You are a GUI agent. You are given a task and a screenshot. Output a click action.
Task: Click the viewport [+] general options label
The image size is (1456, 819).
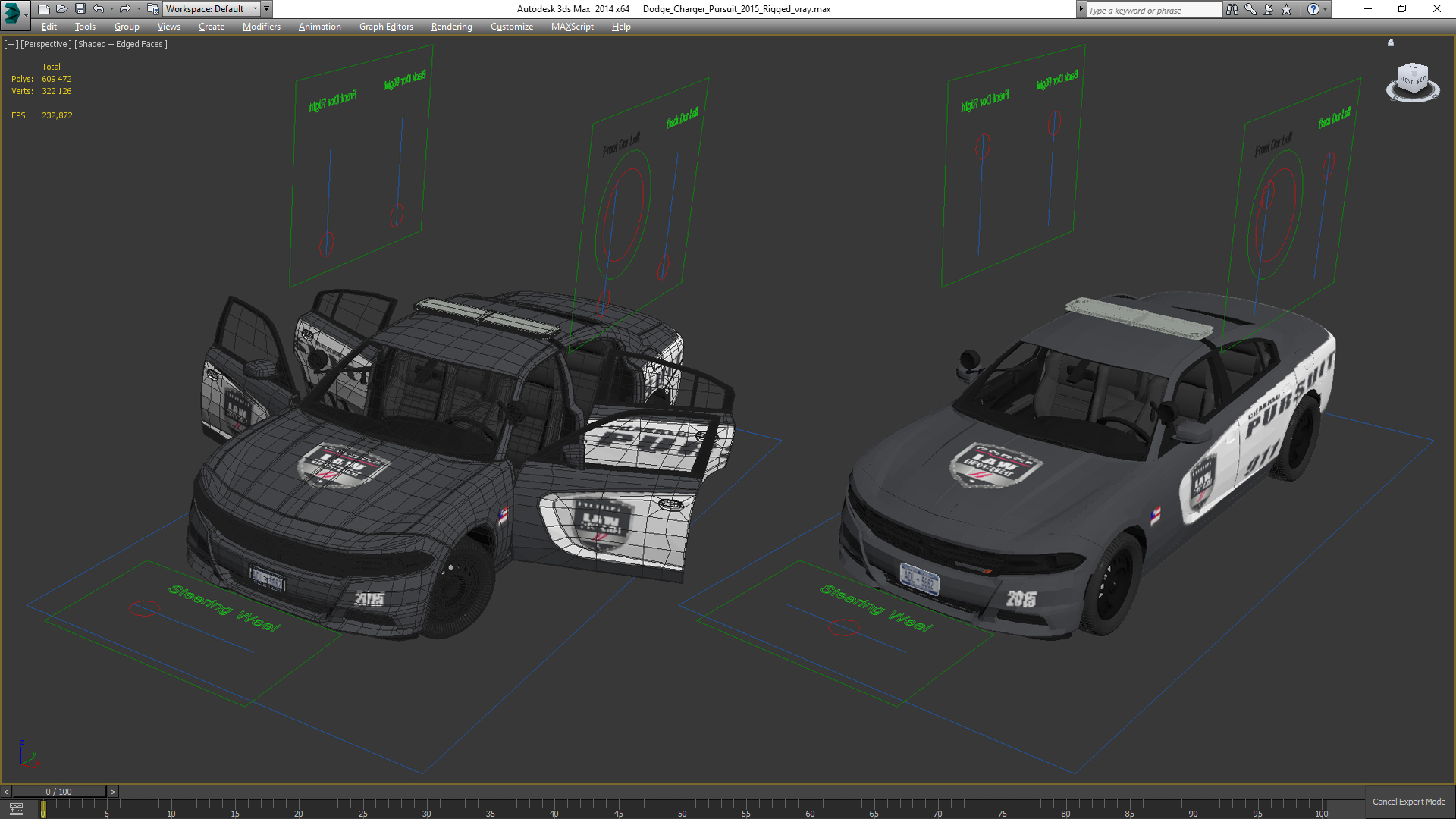[11, 44]
